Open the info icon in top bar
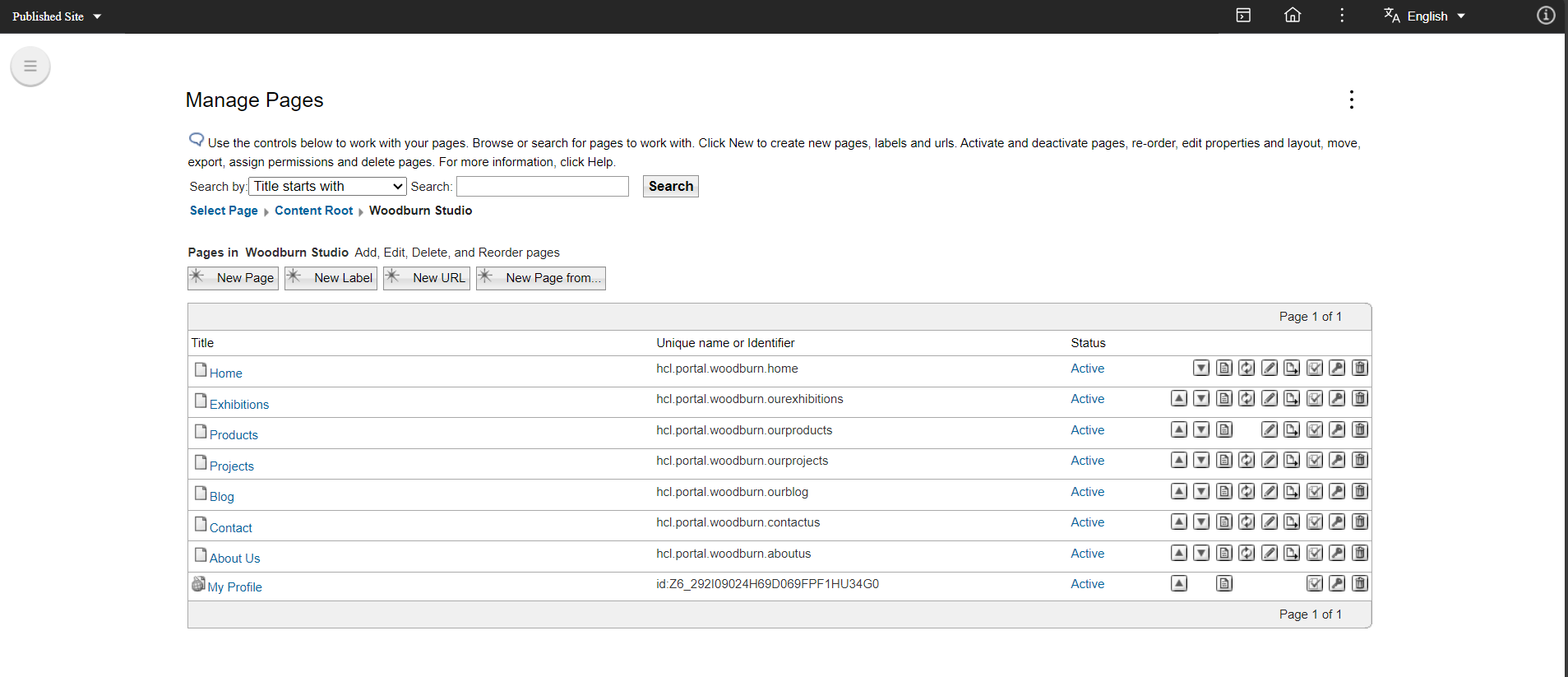 point(1546,16)
